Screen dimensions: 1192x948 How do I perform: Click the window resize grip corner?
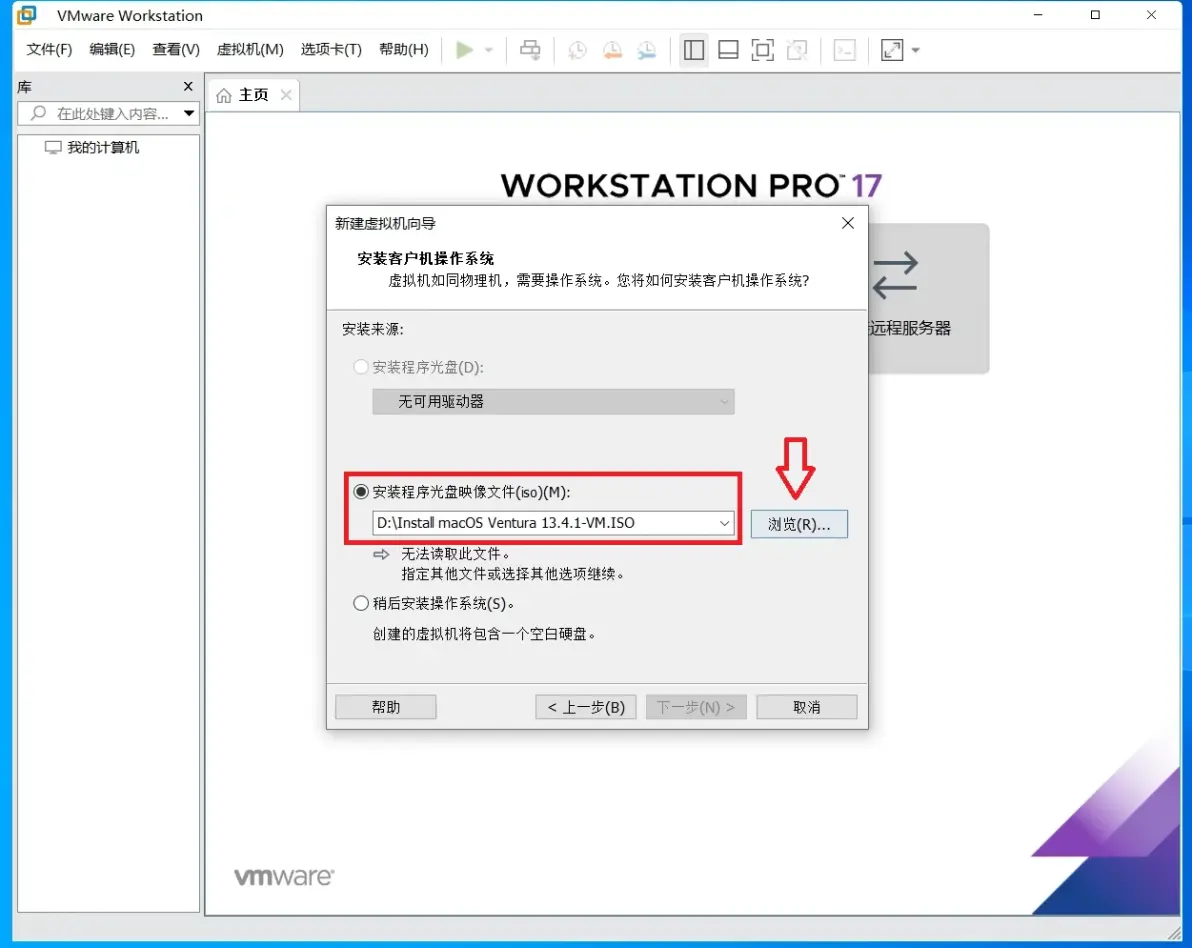[x=1175, y=932]
